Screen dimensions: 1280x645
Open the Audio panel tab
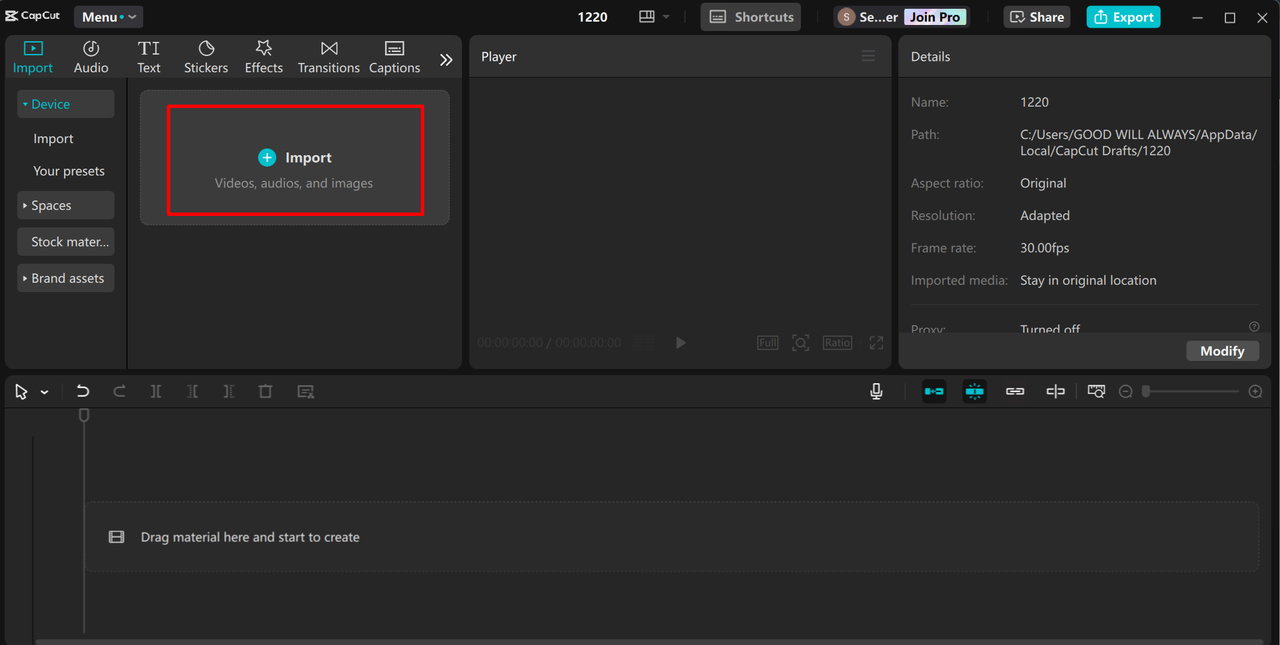(91, 57)
